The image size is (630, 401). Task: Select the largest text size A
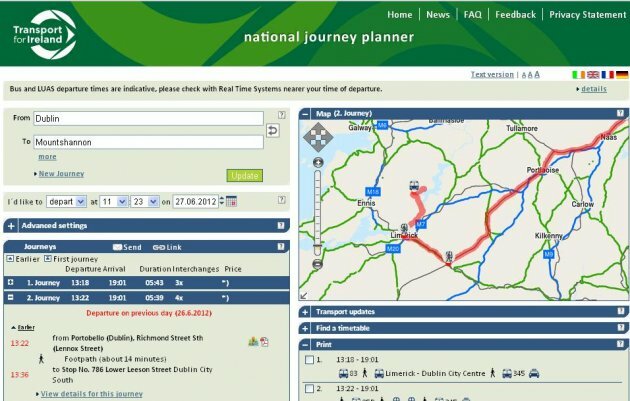click(537, 74)
